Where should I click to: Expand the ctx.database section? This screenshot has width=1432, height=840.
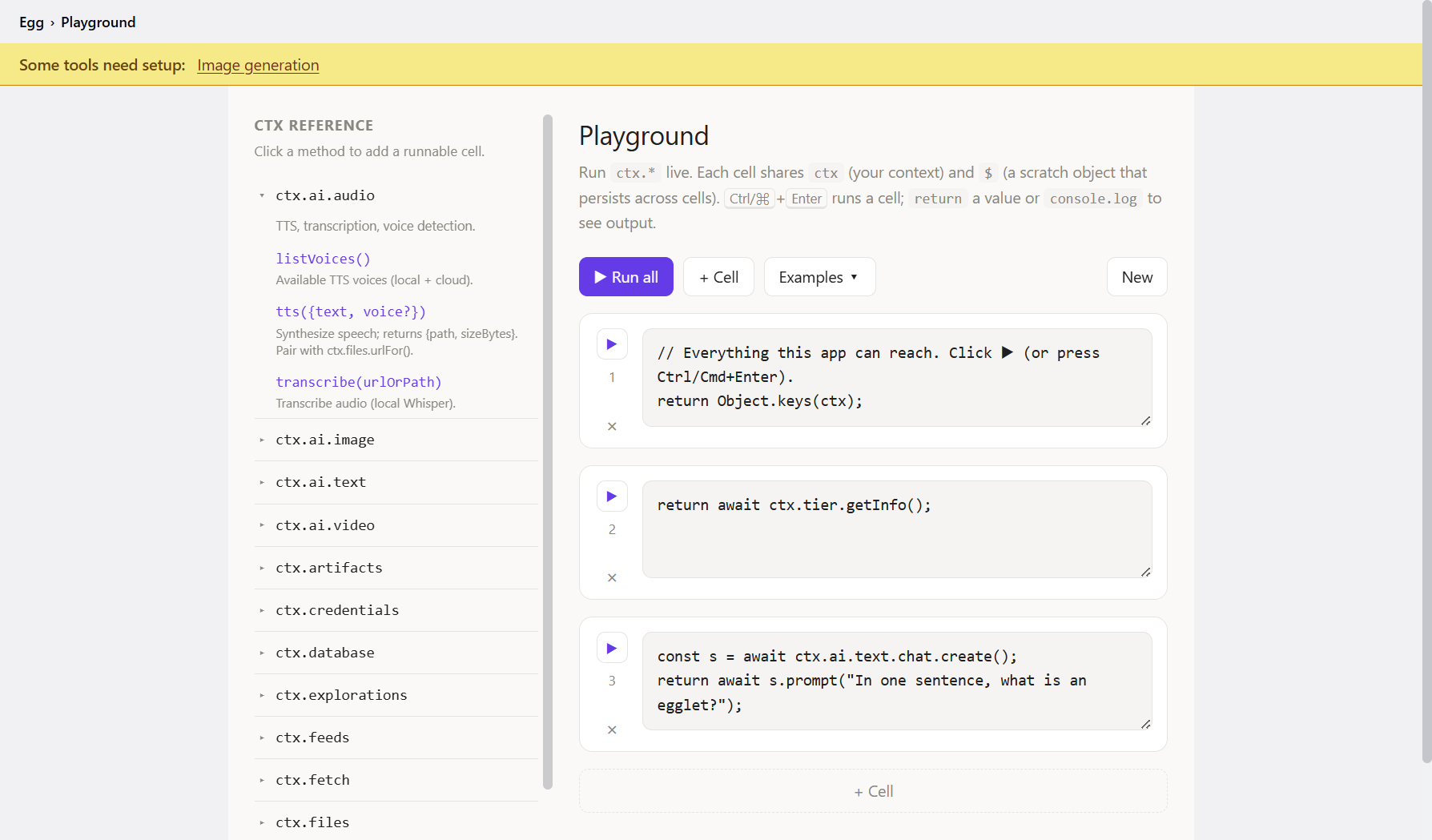[x=396, y=653]
